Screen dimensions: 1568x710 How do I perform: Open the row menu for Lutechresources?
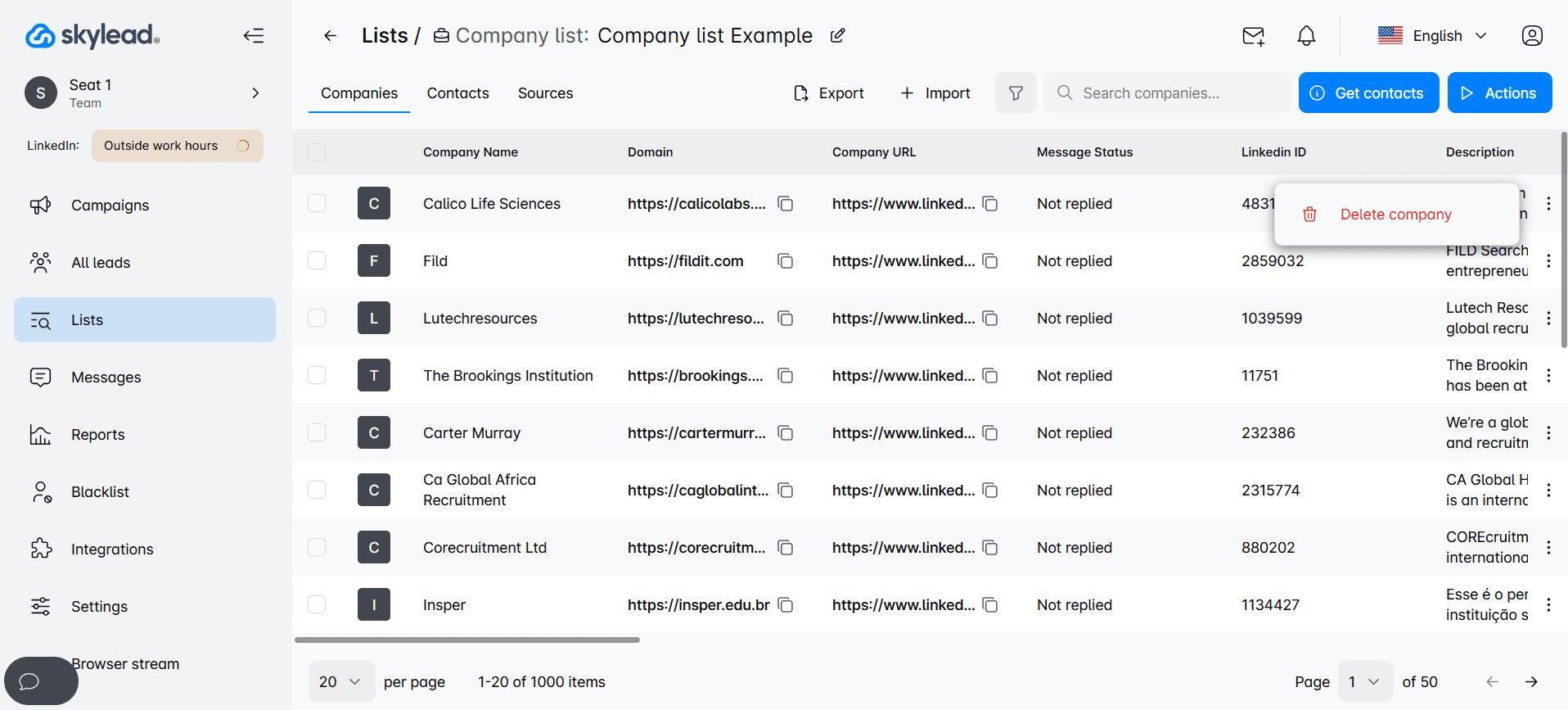tap(1548, 318)
